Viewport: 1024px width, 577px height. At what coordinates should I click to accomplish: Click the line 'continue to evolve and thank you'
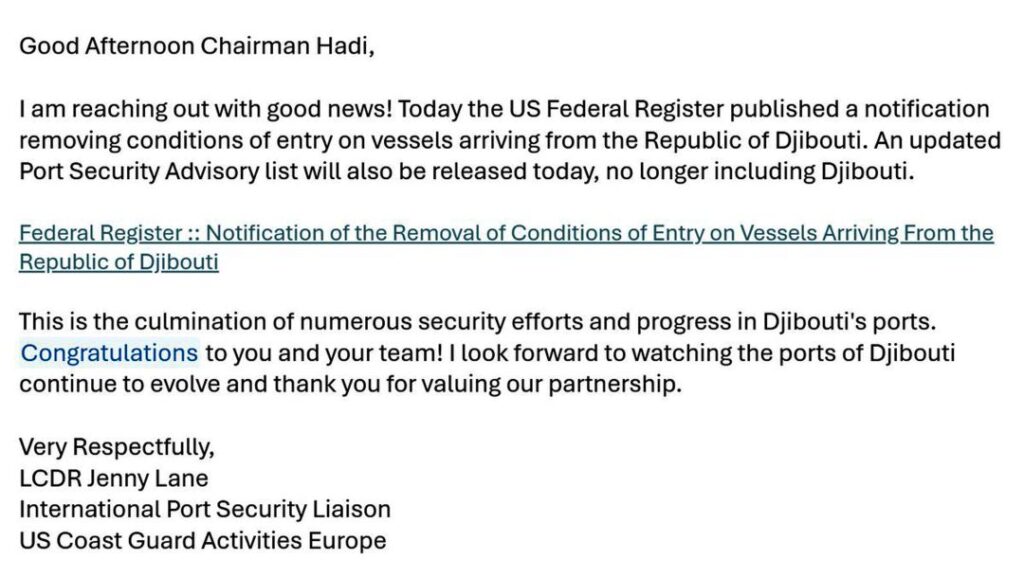(350, 384)
